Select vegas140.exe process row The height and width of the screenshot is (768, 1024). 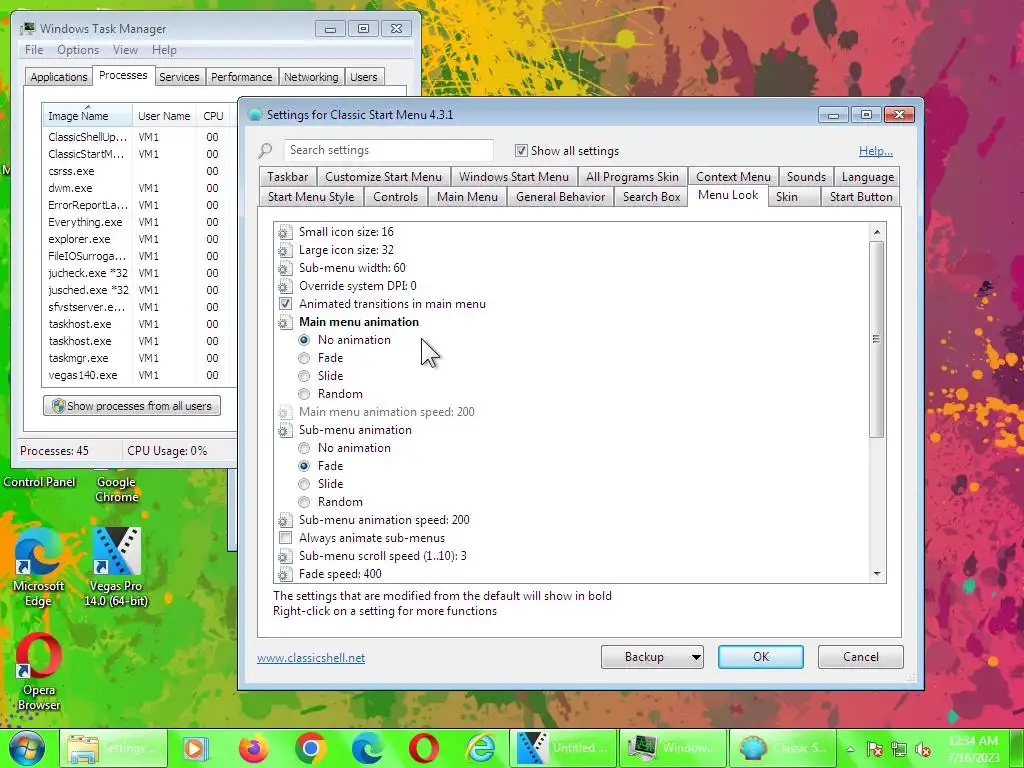[138, 376]
